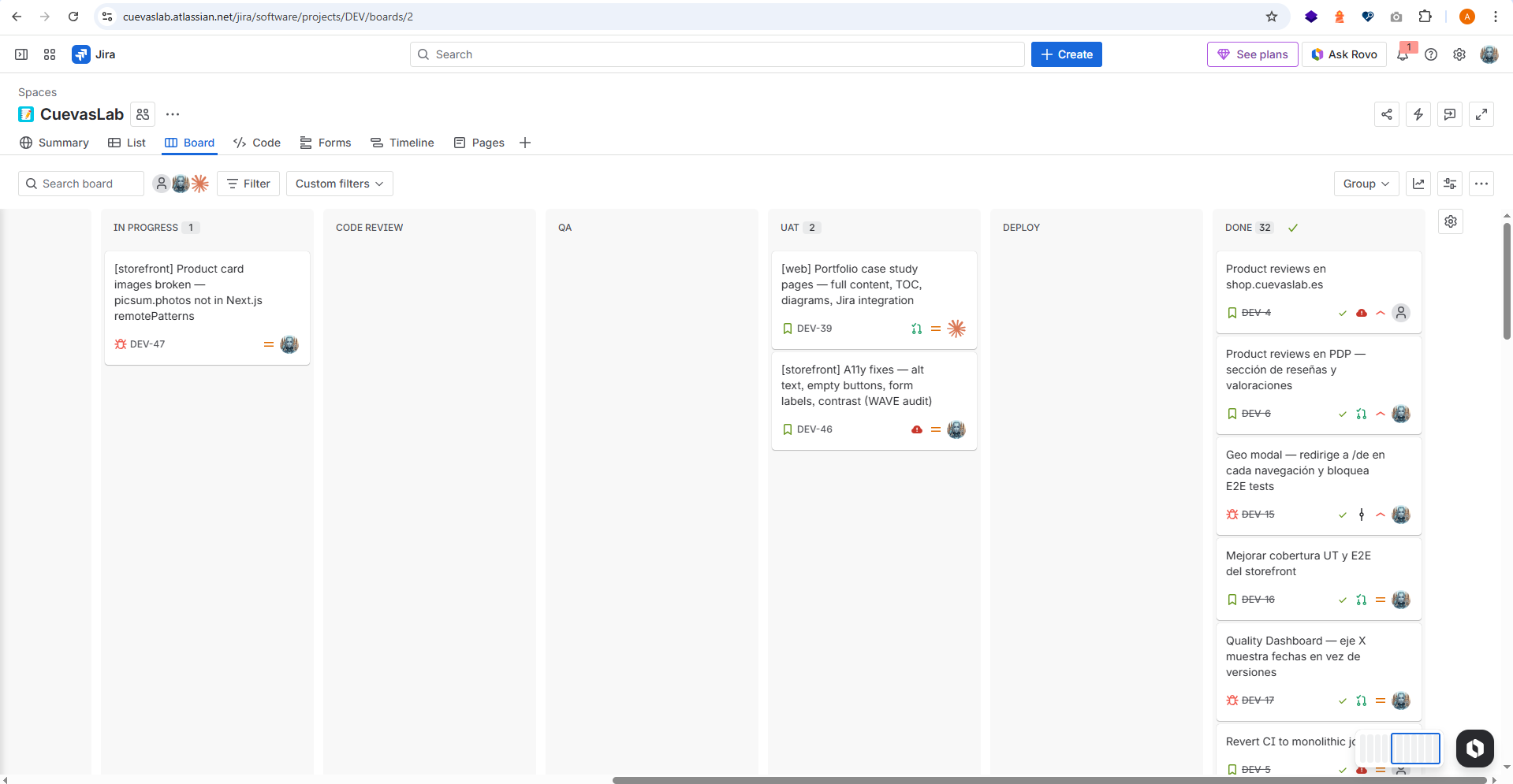Open the Done column settings gear
The width and height of the screenshot is (1513, 784).
(x=1450, y=221)
